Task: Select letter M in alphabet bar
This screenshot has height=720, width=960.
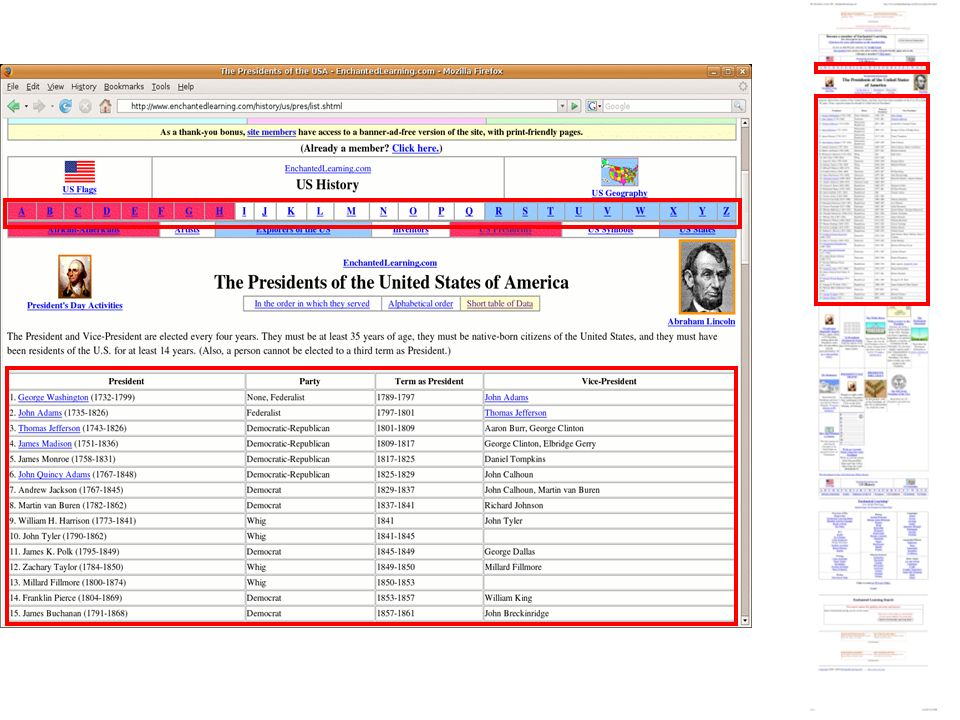Action: [x=351, y=211]
